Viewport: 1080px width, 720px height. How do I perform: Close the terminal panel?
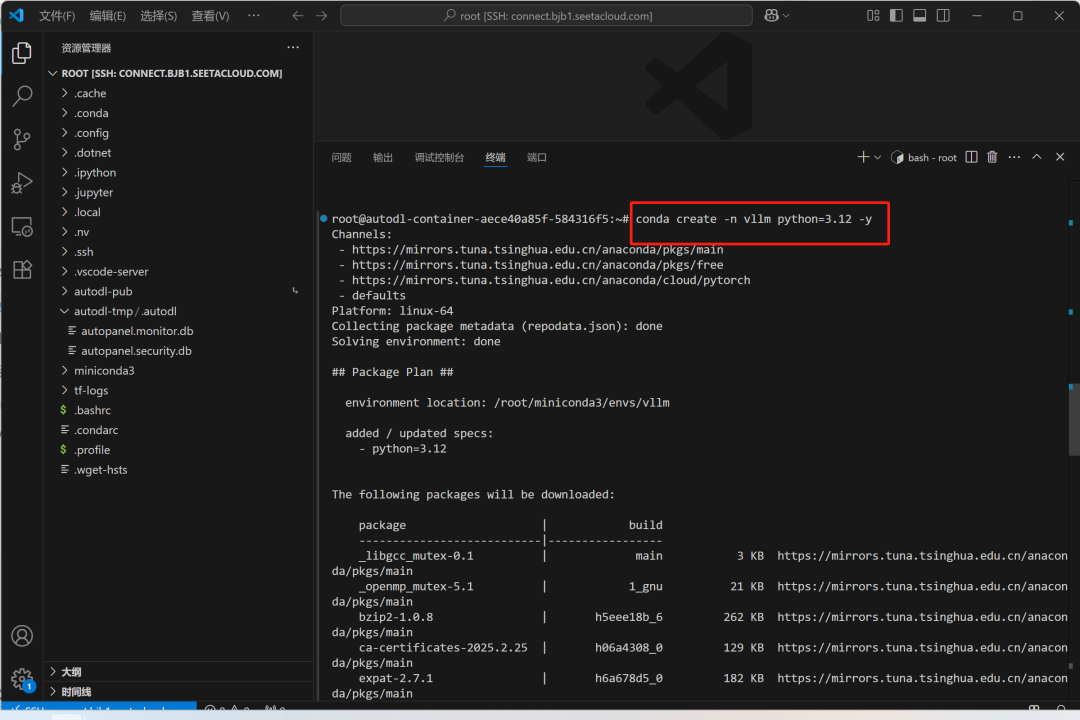1060,157
